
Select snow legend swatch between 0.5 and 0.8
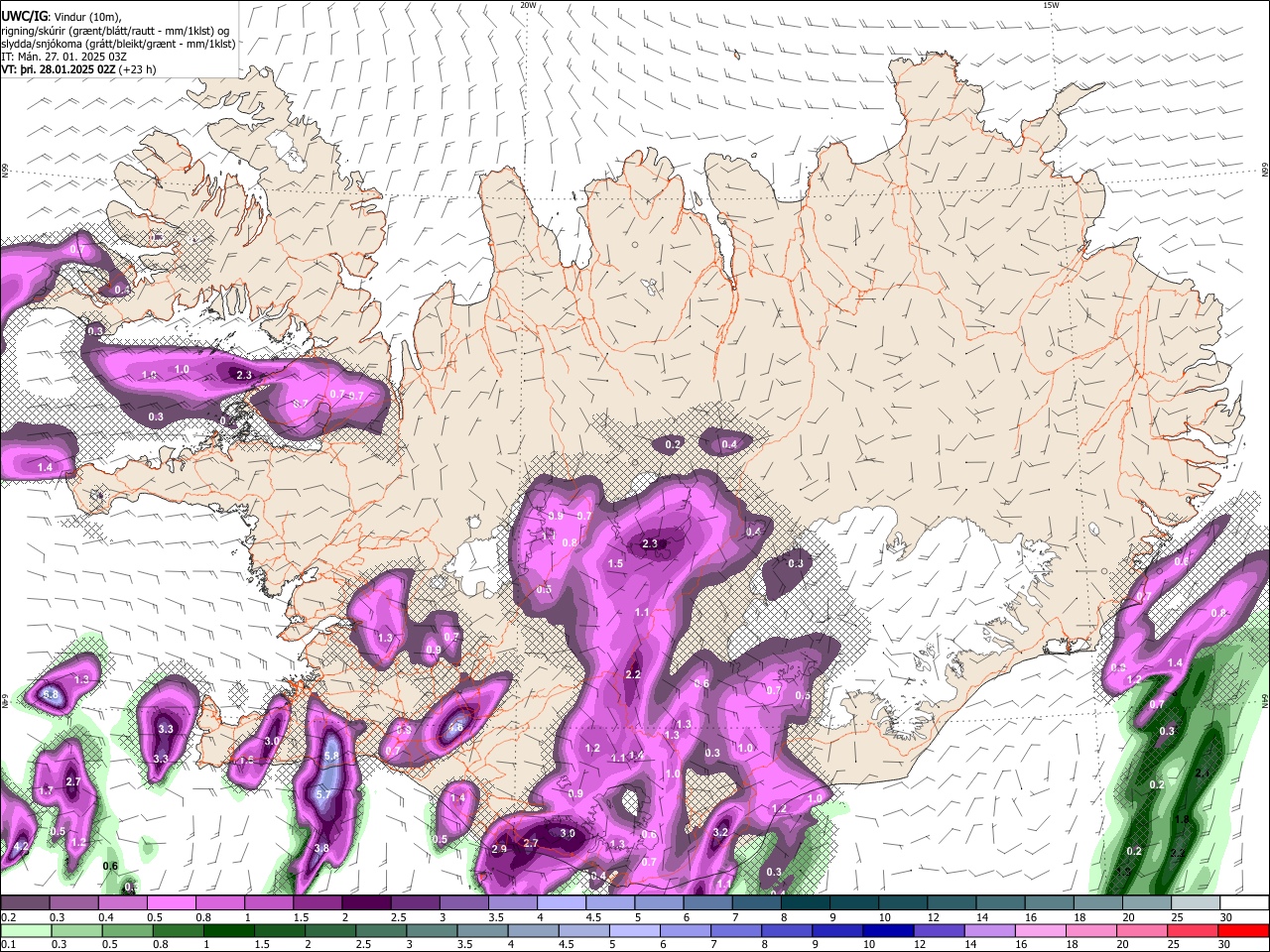(171, 902)
